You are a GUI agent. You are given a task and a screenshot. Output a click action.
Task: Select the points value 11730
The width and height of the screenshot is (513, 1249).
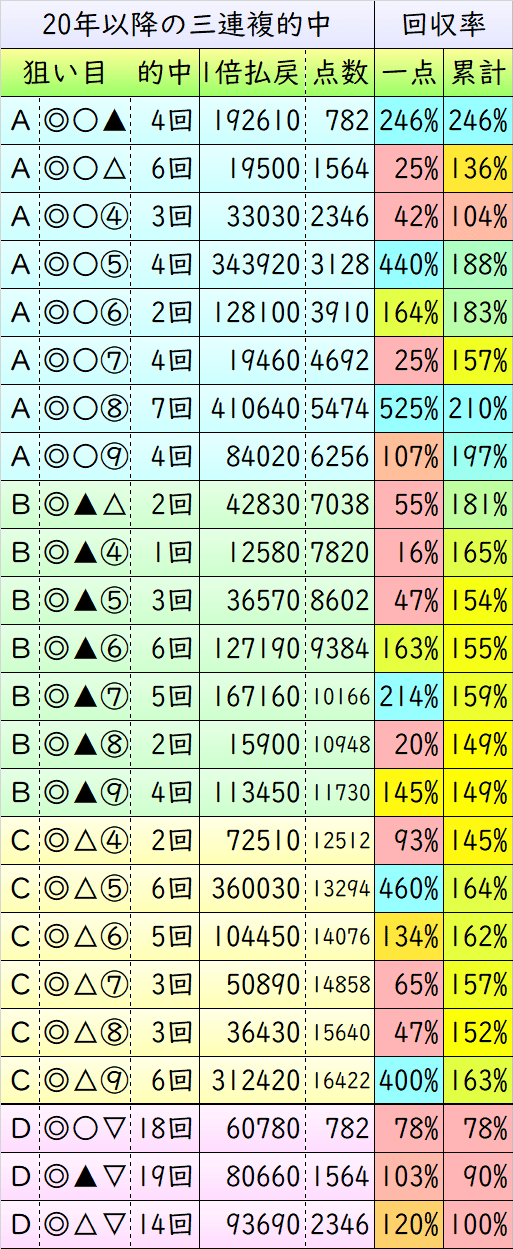[341, 793]
